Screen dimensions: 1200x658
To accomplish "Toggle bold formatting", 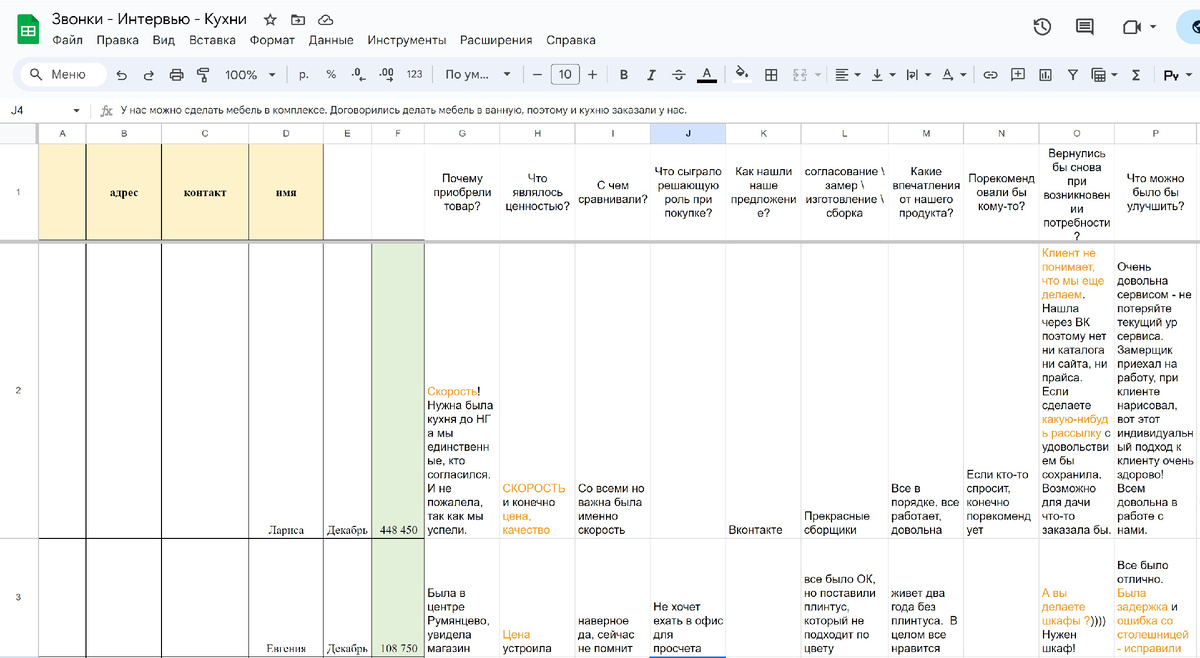I will coord(624,75).
